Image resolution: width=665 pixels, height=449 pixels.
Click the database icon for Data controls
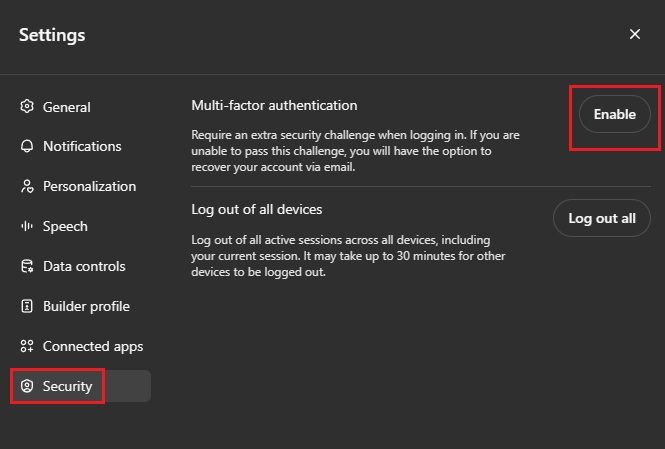pos(27,266)
